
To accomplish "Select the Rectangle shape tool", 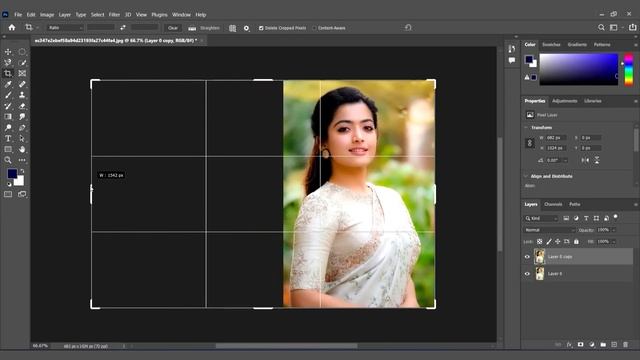I will 8,149.
